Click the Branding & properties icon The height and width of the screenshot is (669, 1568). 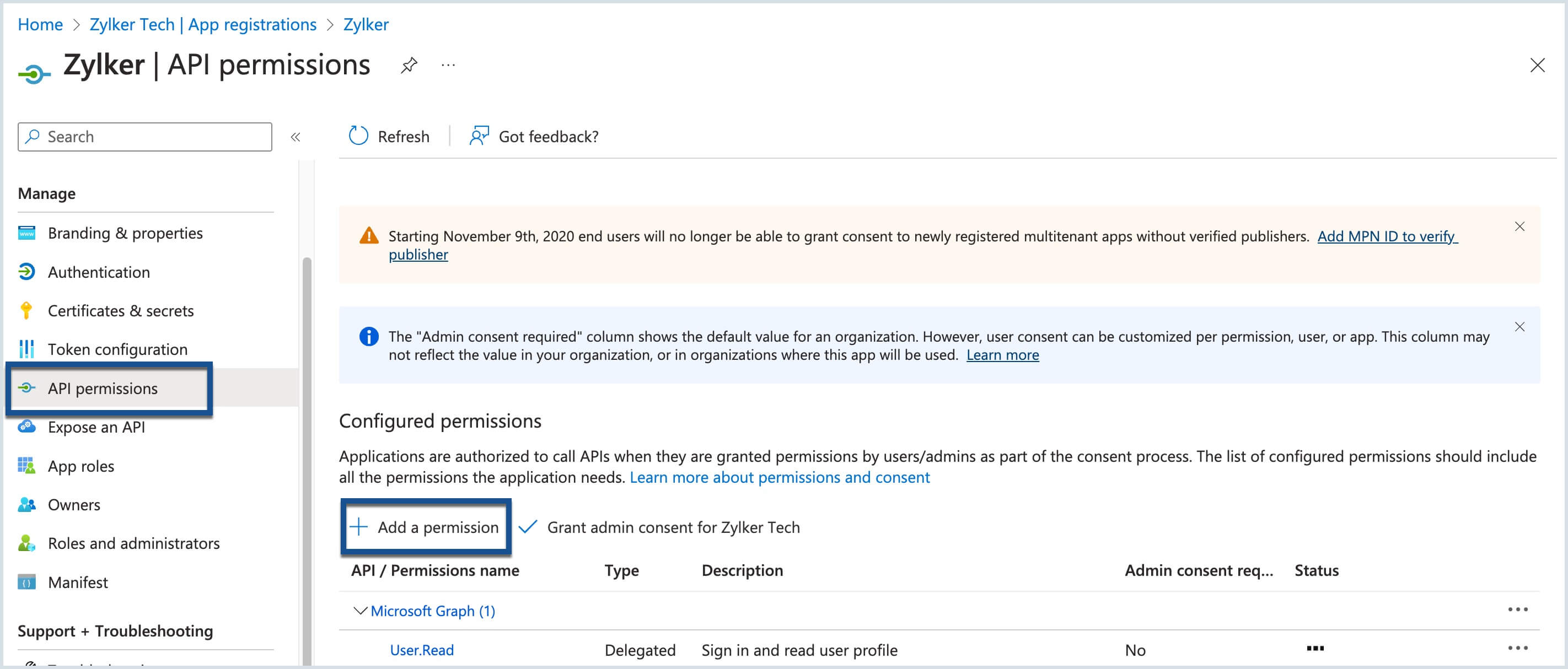(27, 233)
